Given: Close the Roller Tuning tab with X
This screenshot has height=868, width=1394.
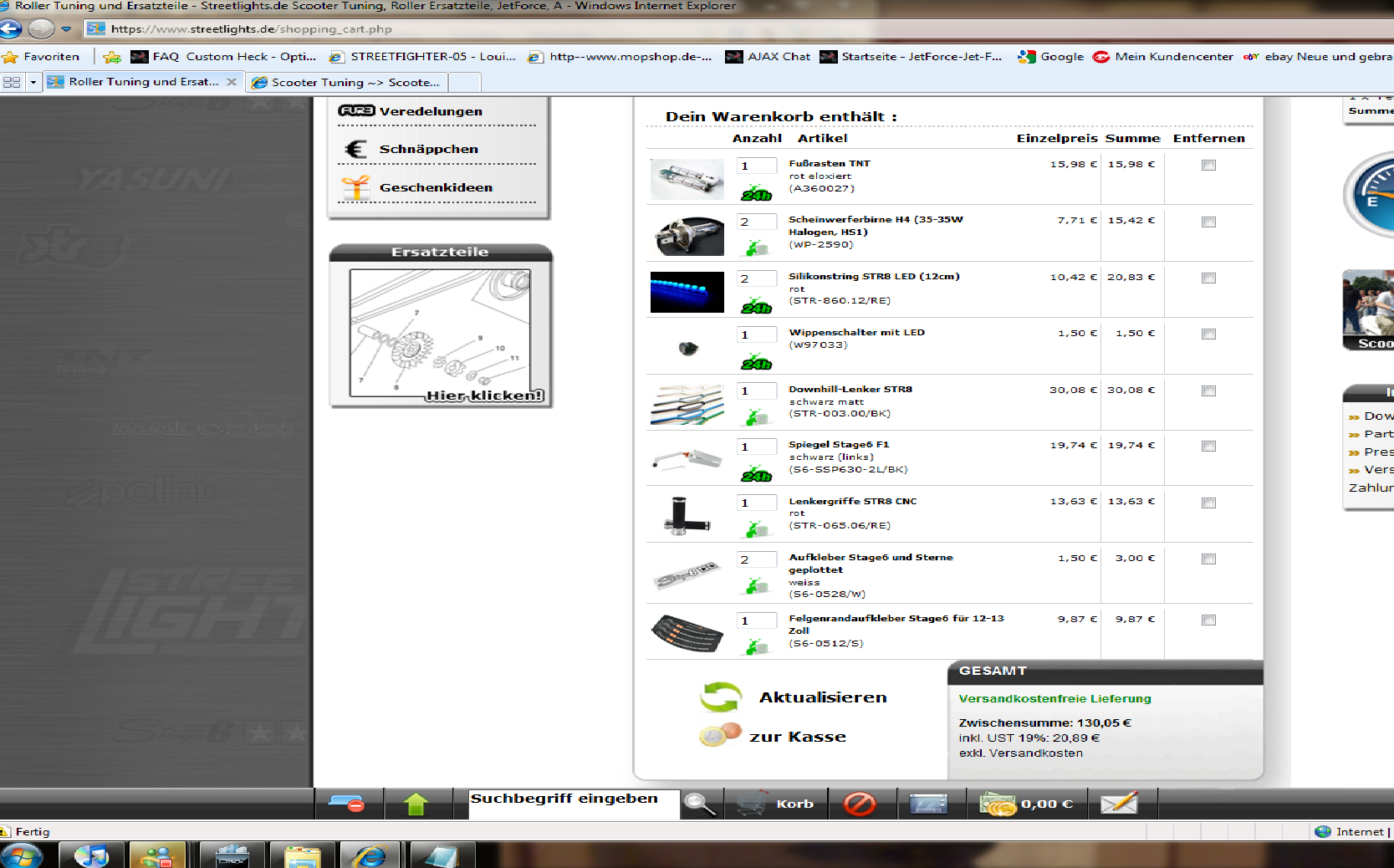Looking at the screenshot, I should click(x=232, y=82).
